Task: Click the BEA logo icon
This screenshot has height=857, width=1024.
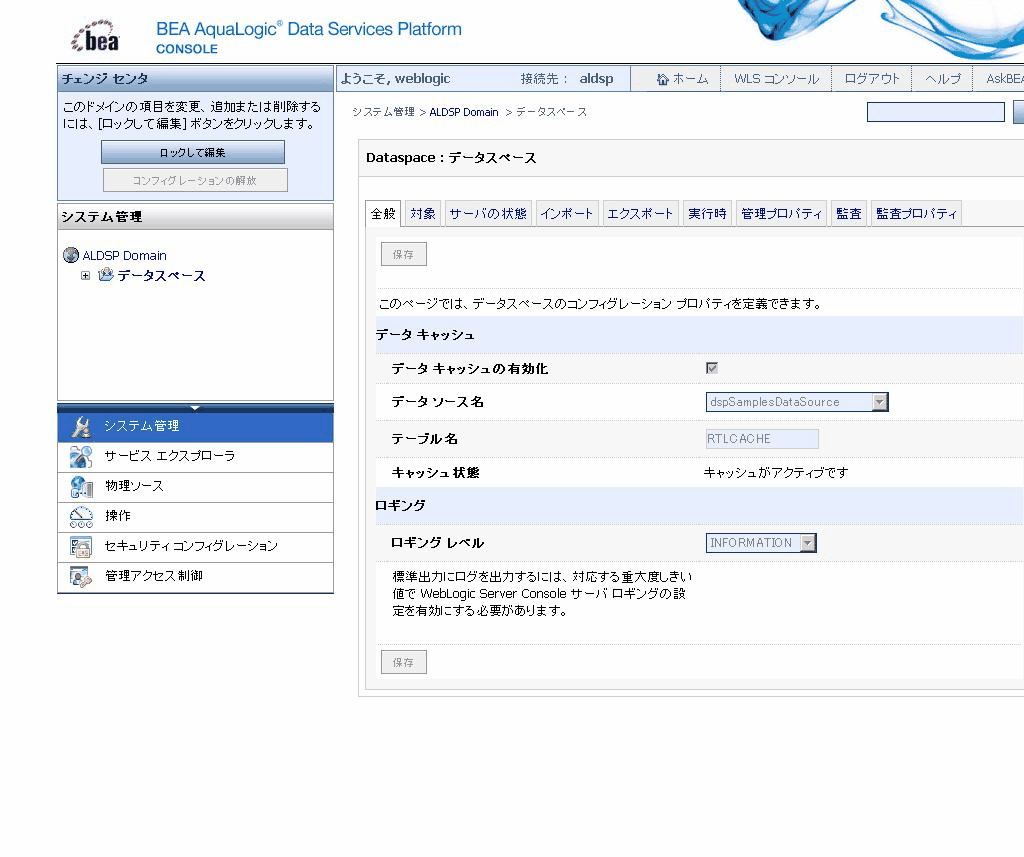Action: point(95,36)
